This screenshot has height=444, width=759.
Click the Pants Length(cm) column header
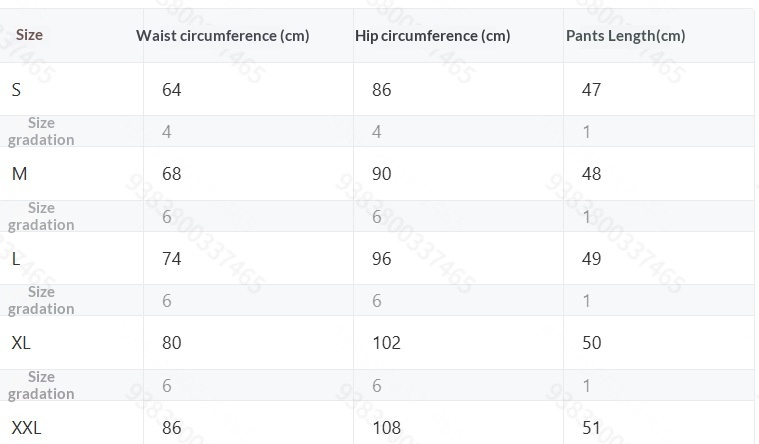click(x=625, y=36)
